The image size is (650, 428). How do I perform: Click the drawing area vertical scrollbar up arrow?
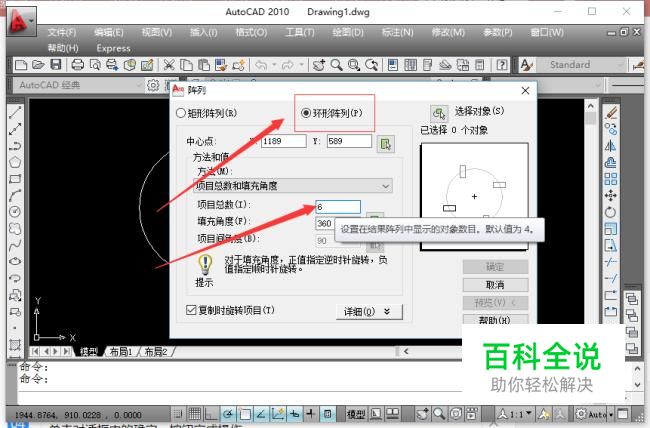[x=591, y=106]
